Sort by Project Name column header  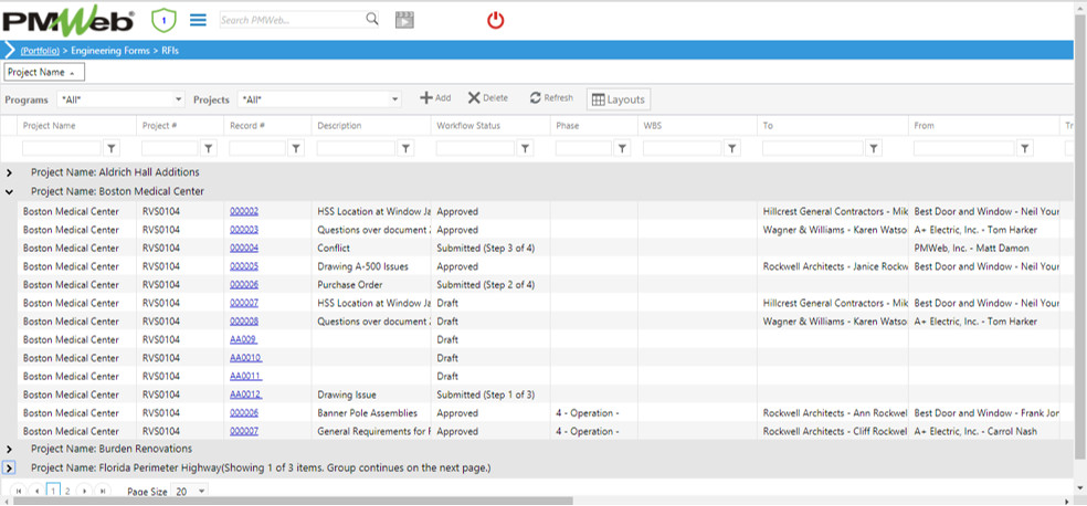pos(49,125)
